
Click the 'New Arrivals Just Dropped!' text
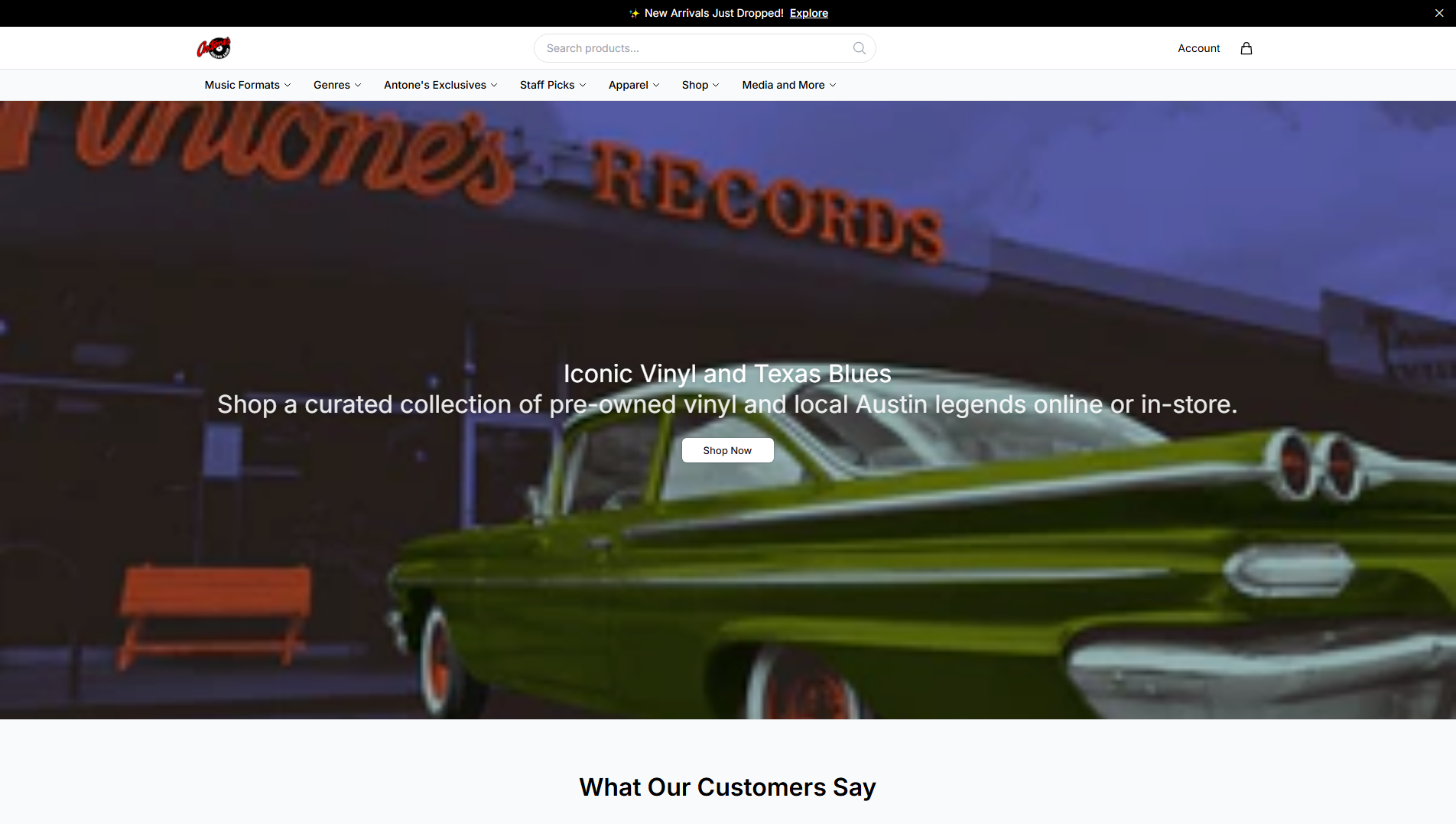coord(713,13)
